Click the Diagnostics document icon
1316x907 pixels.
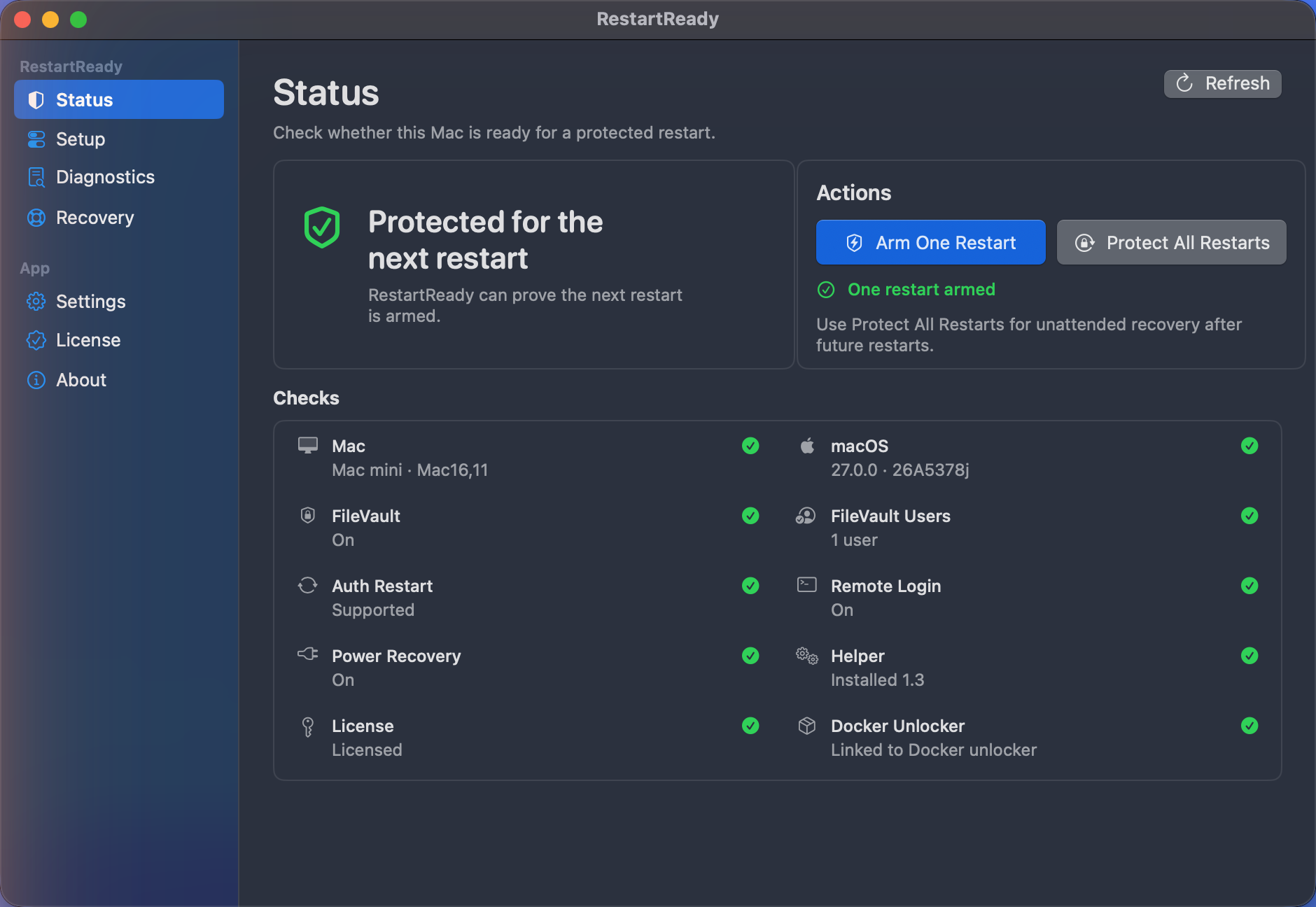[36, 177]
